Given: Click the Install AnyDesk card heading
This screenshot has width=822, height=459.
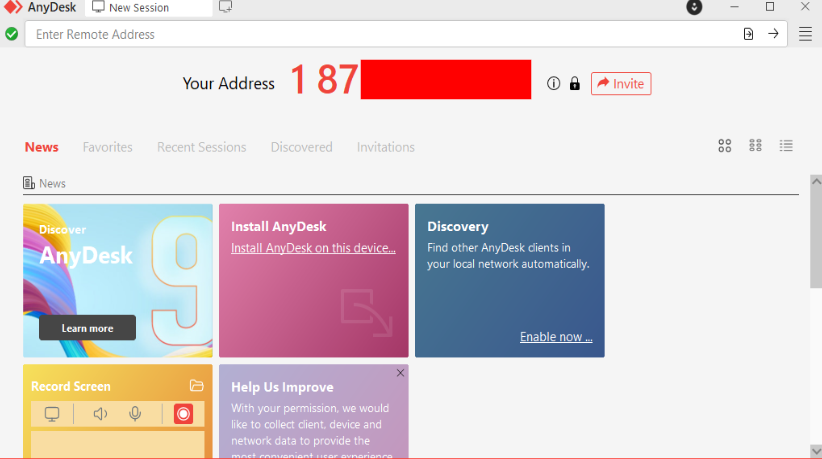Looking at the screenshot, I should (x=278, y=226).
